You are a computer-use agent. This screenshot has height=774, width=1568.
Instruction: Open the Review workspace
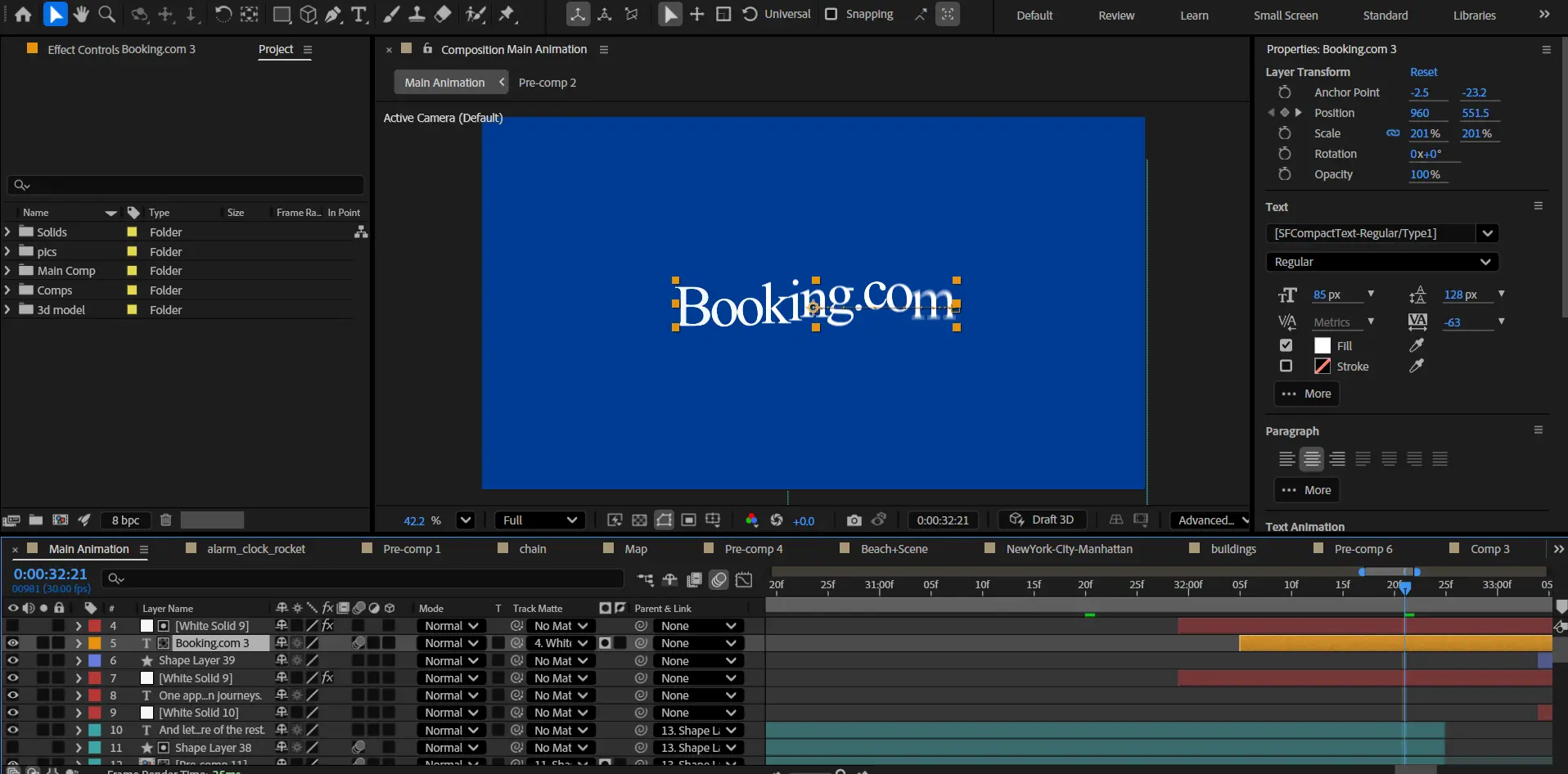click(x=1116, y=15)
